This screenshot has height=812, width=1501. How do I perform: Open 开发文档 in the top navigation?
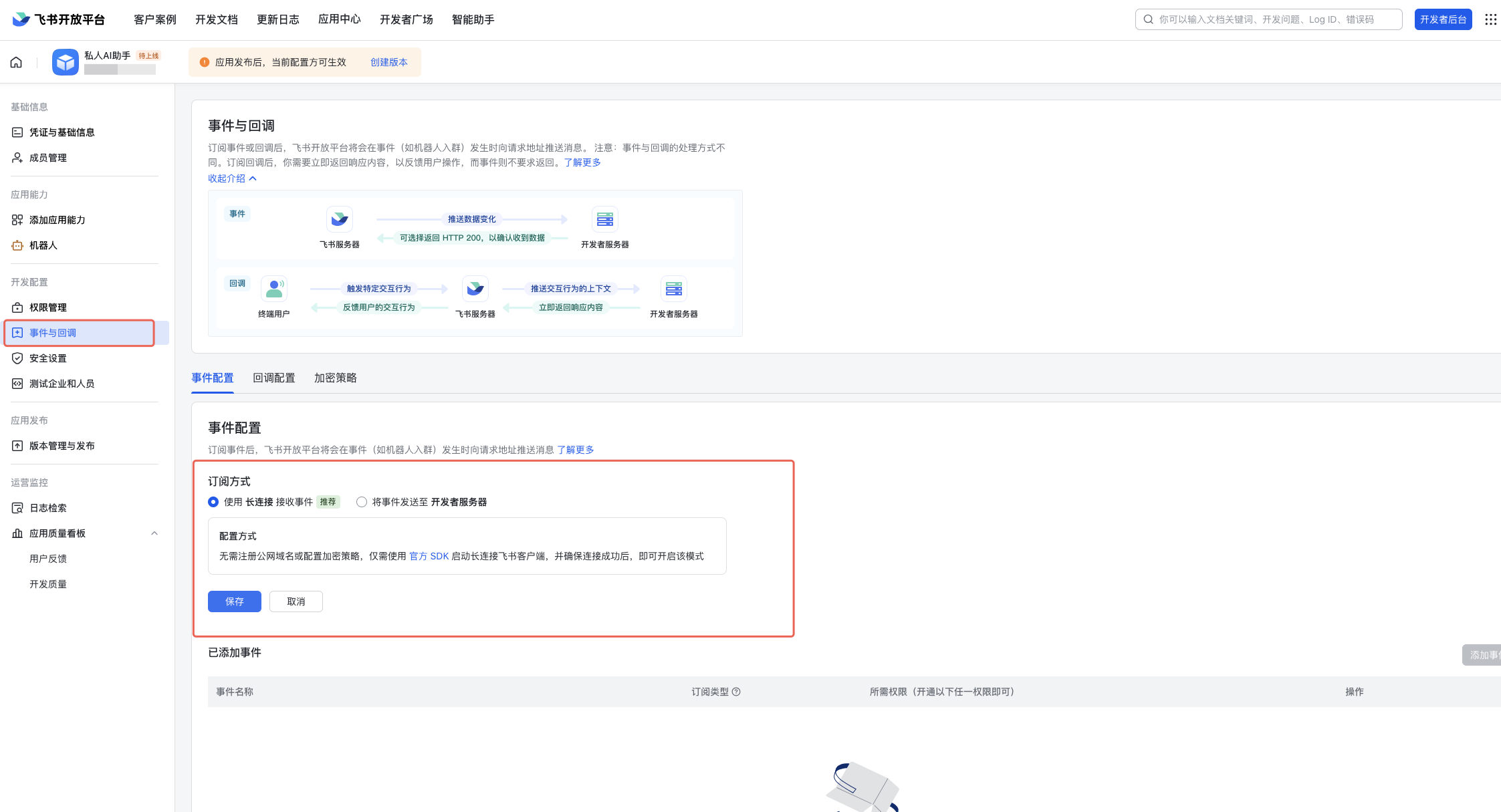216,19
